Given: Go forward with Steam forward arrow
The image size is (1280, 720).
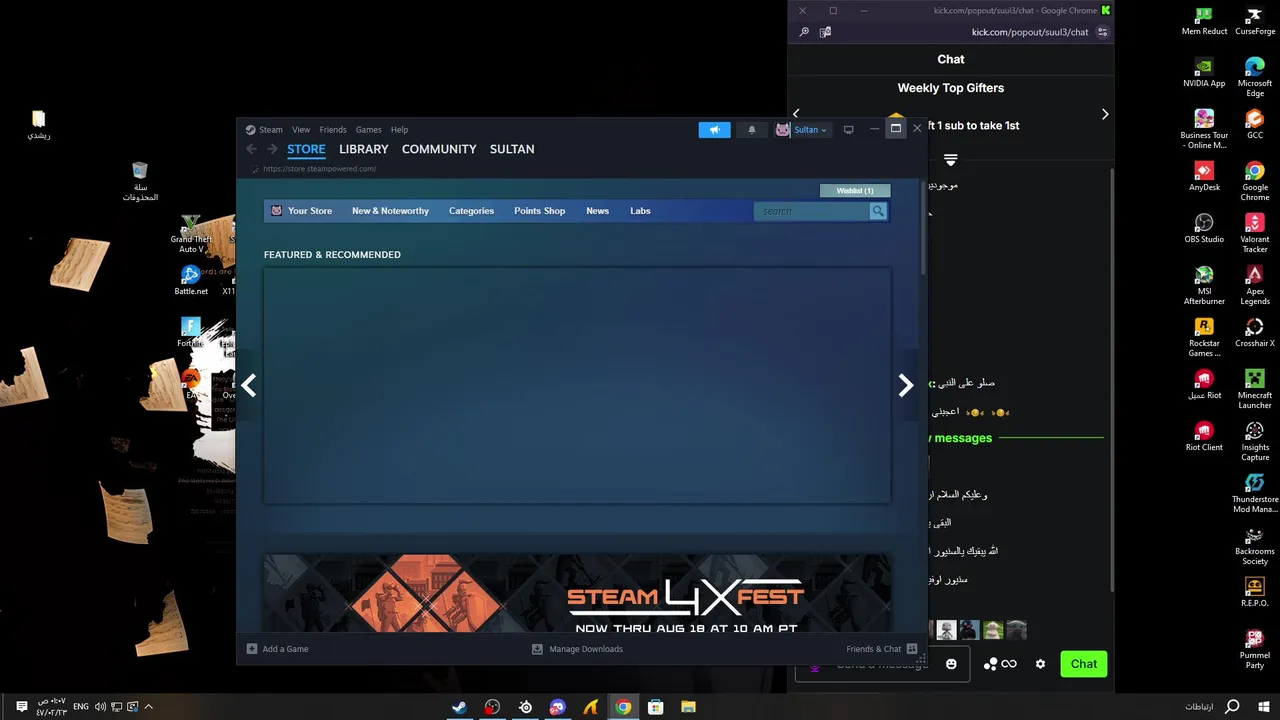Looking at the screenshot, I should (x=272, y=149).
